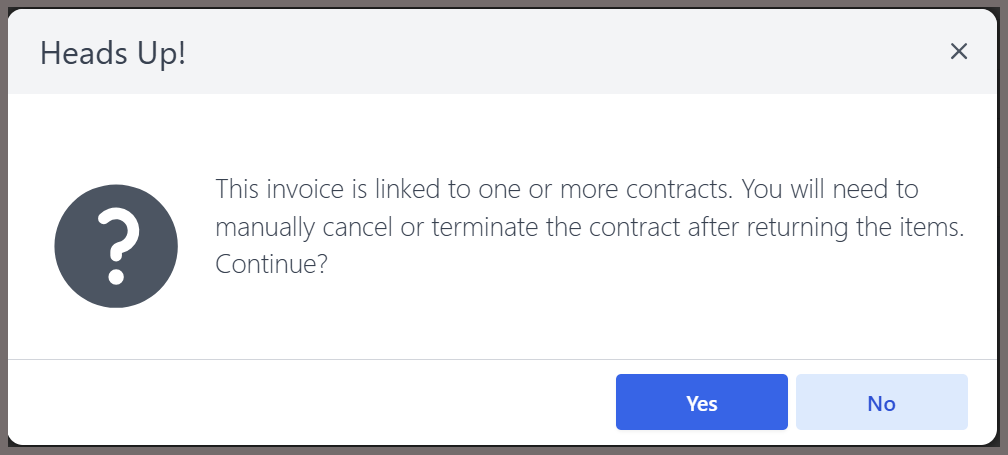Click the white question mark glyph inside the circle
The image size is (1008, 455).
117,247
